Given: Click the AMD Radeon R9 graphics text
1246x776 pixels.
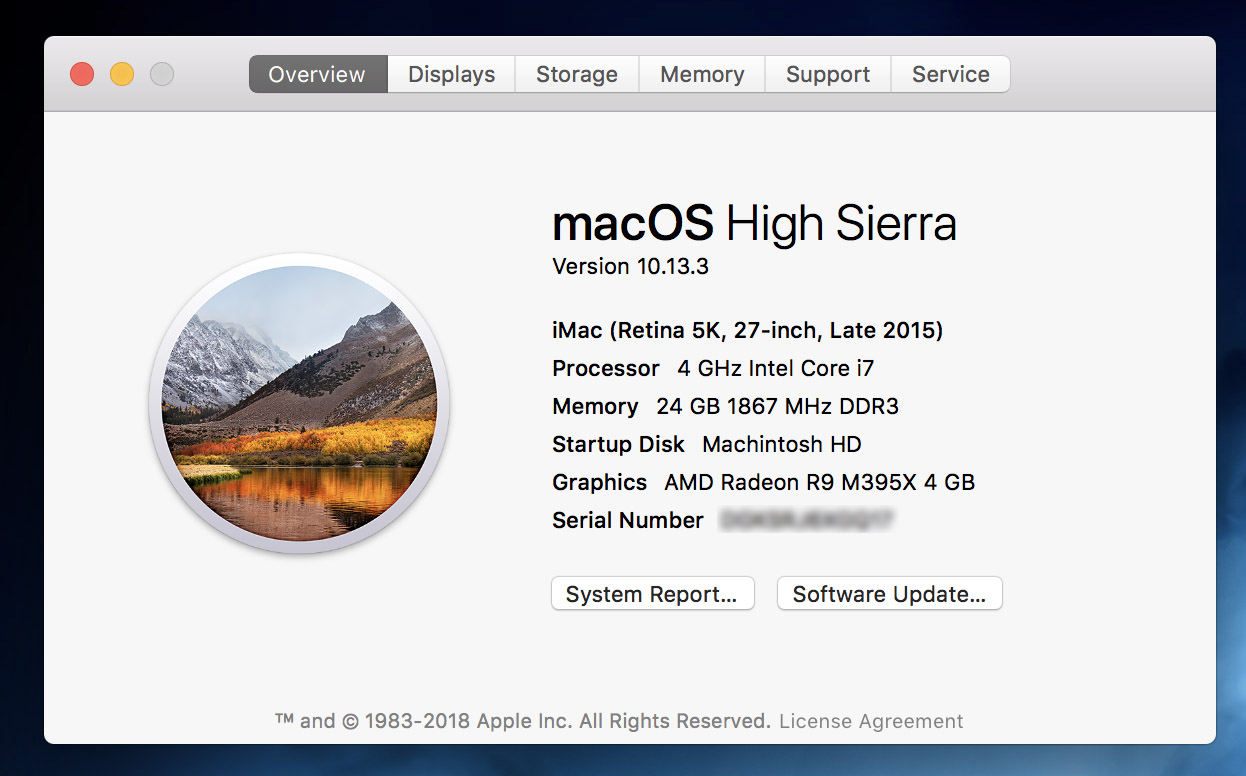Looking at the screenshot, I should click(819, 482).
